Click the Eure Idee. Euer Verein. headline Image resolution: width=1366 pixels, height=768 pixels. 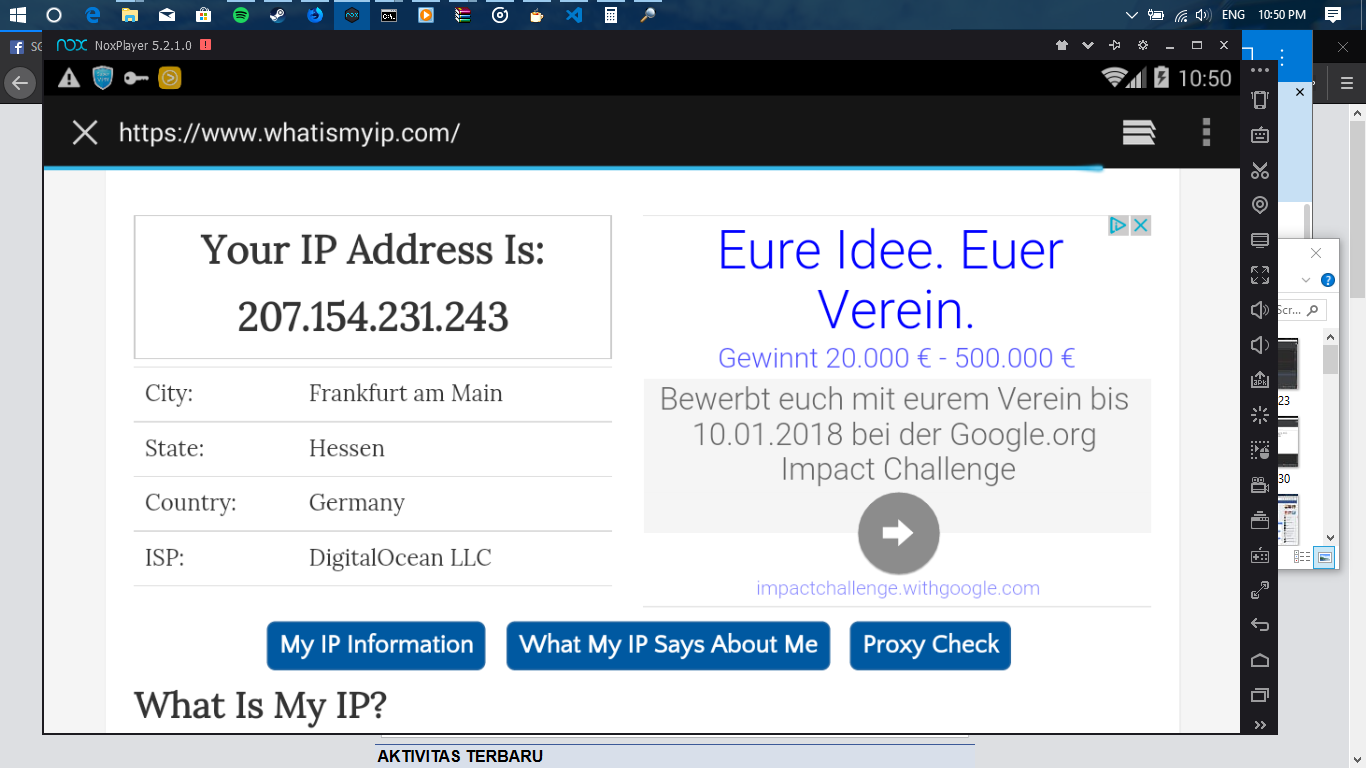pyautogui.click(x=892, y=280)
